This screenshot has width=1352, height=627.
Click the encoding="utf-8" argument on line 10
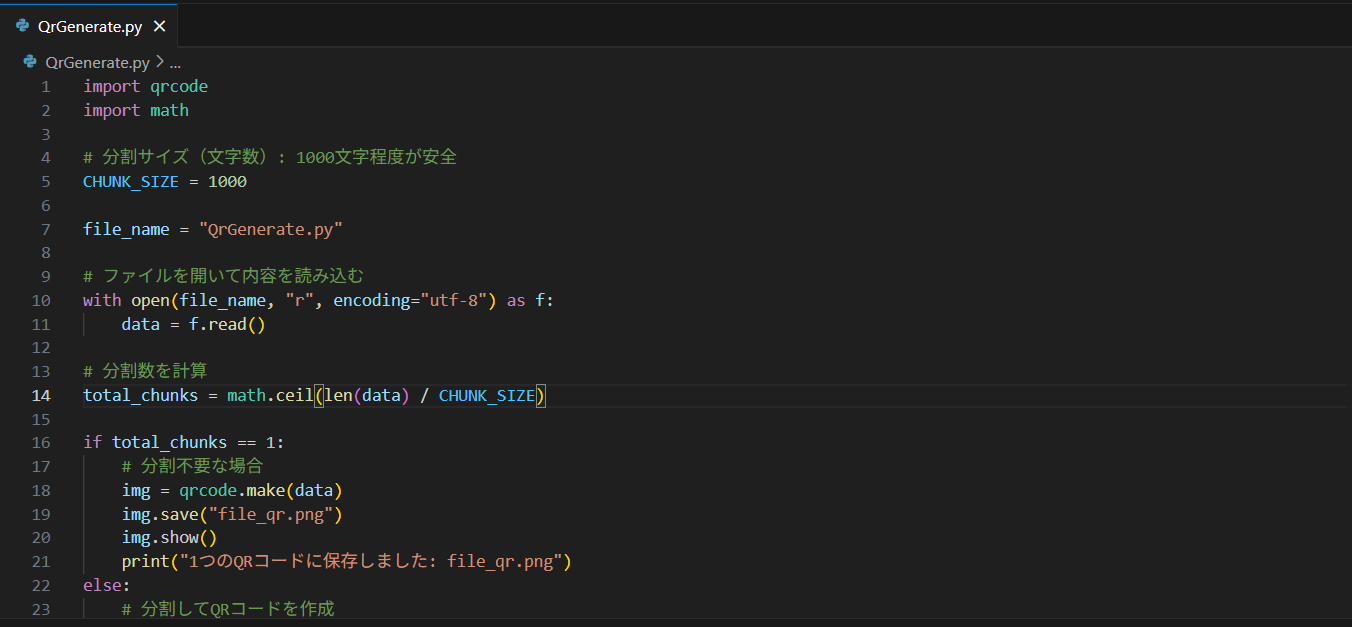click(x=410, y=301)
